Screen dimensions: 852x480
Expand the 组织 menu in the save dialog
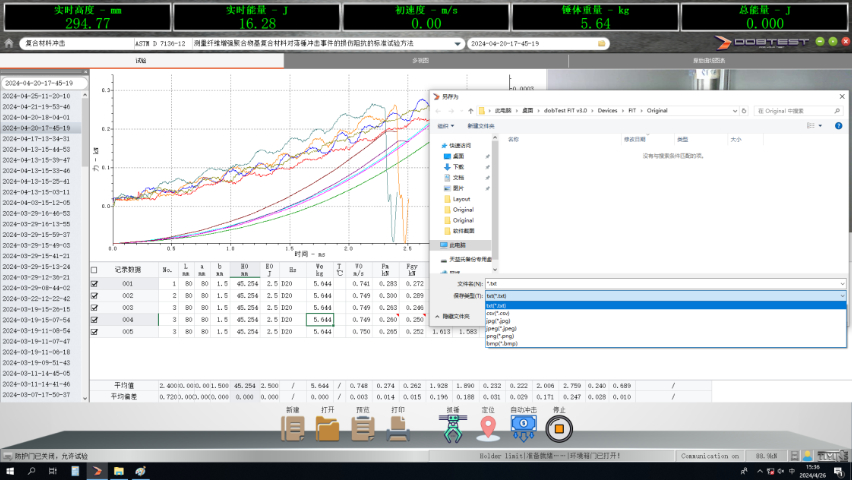point(446,126)
